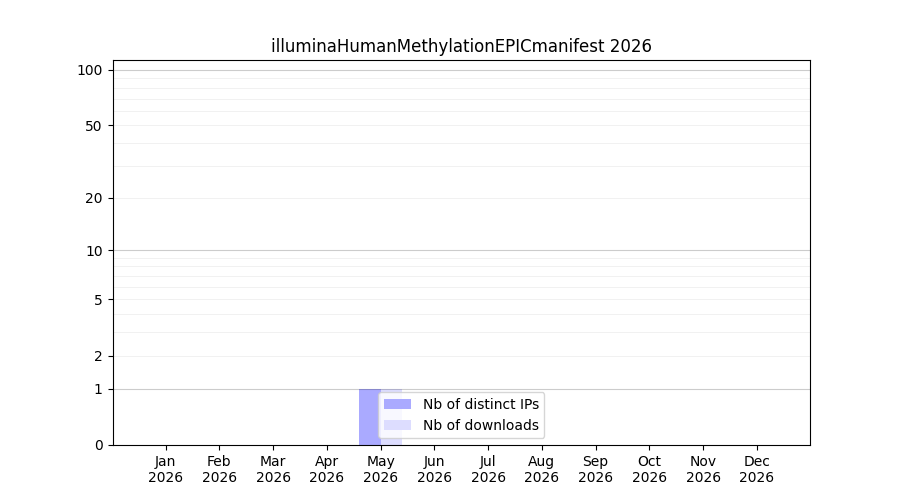Click the Jun 2026 axis label

point(435,469)
